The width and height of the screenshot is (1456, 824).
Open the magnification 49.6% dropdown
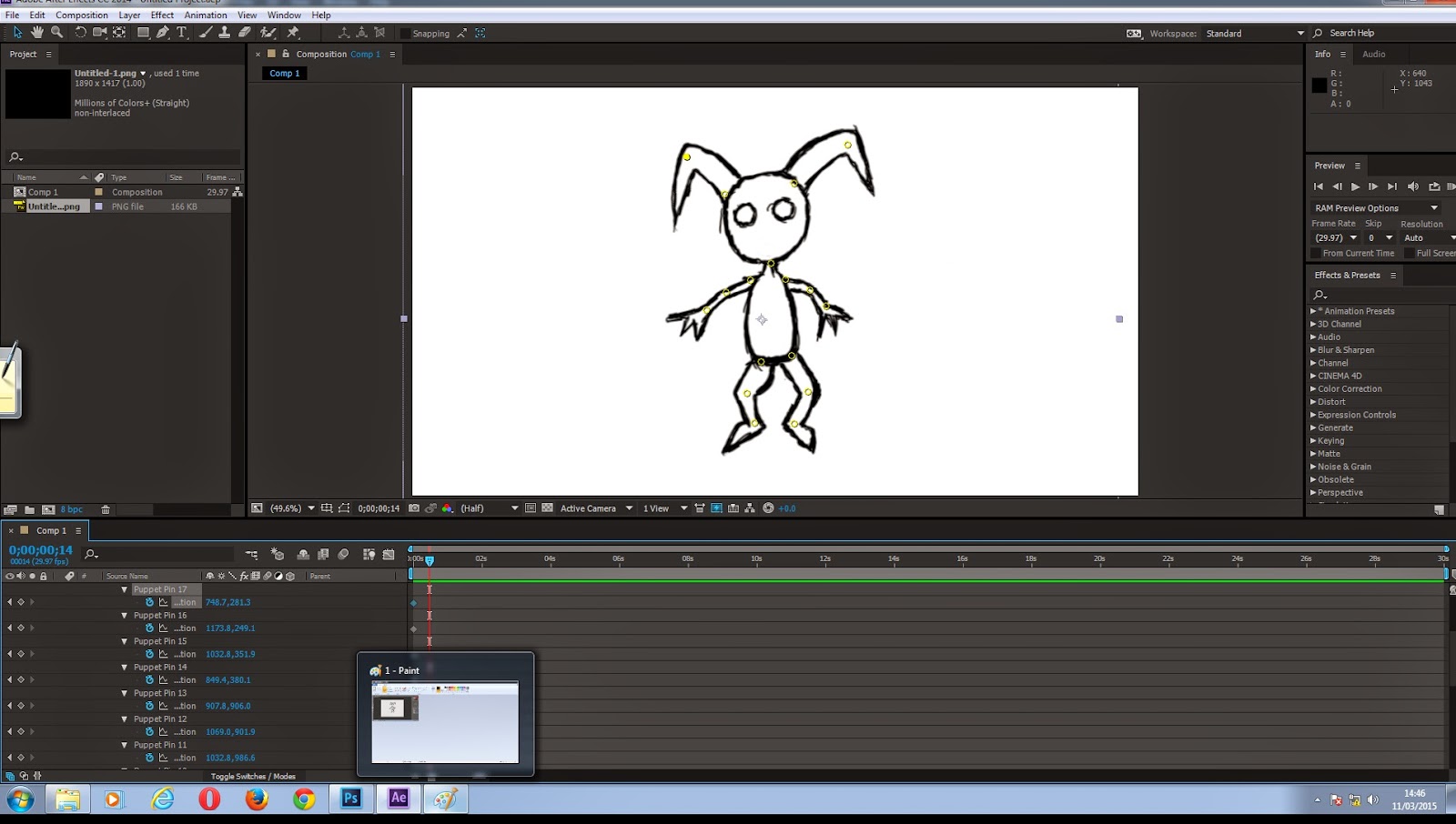point(292,508)
